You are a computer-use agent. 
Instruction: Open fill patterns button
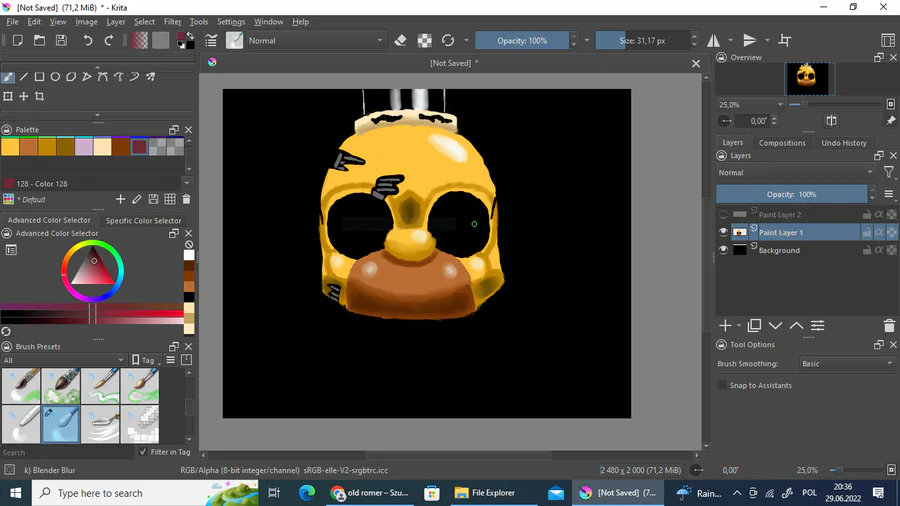161,40
